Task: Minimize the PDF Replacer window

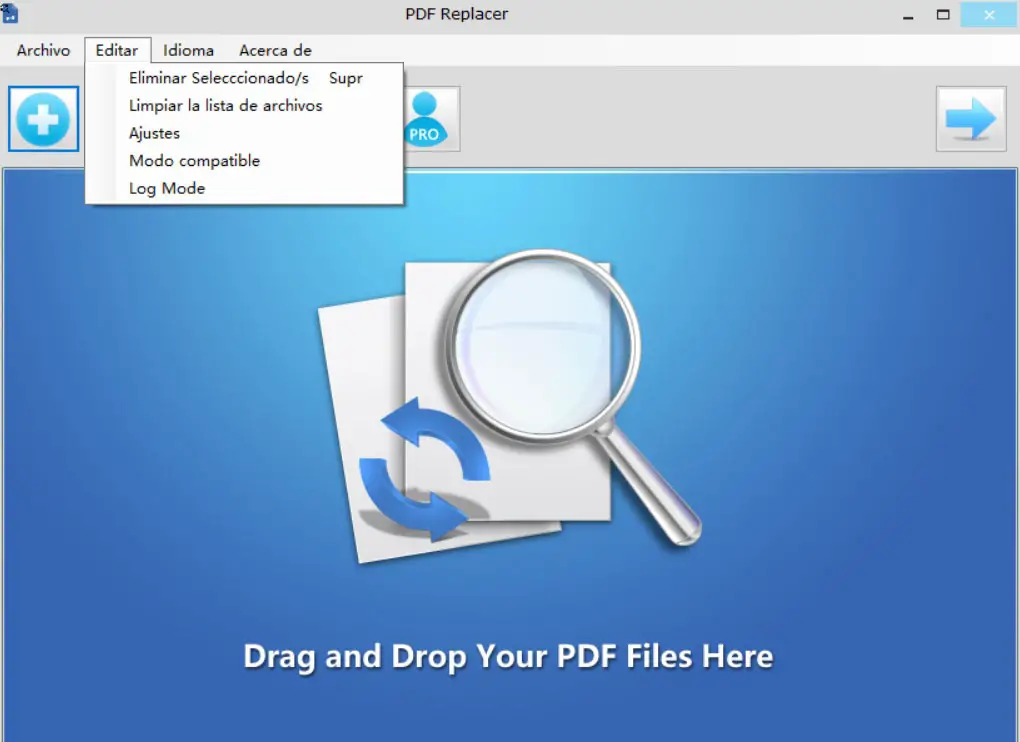Action: click(908, 15)
